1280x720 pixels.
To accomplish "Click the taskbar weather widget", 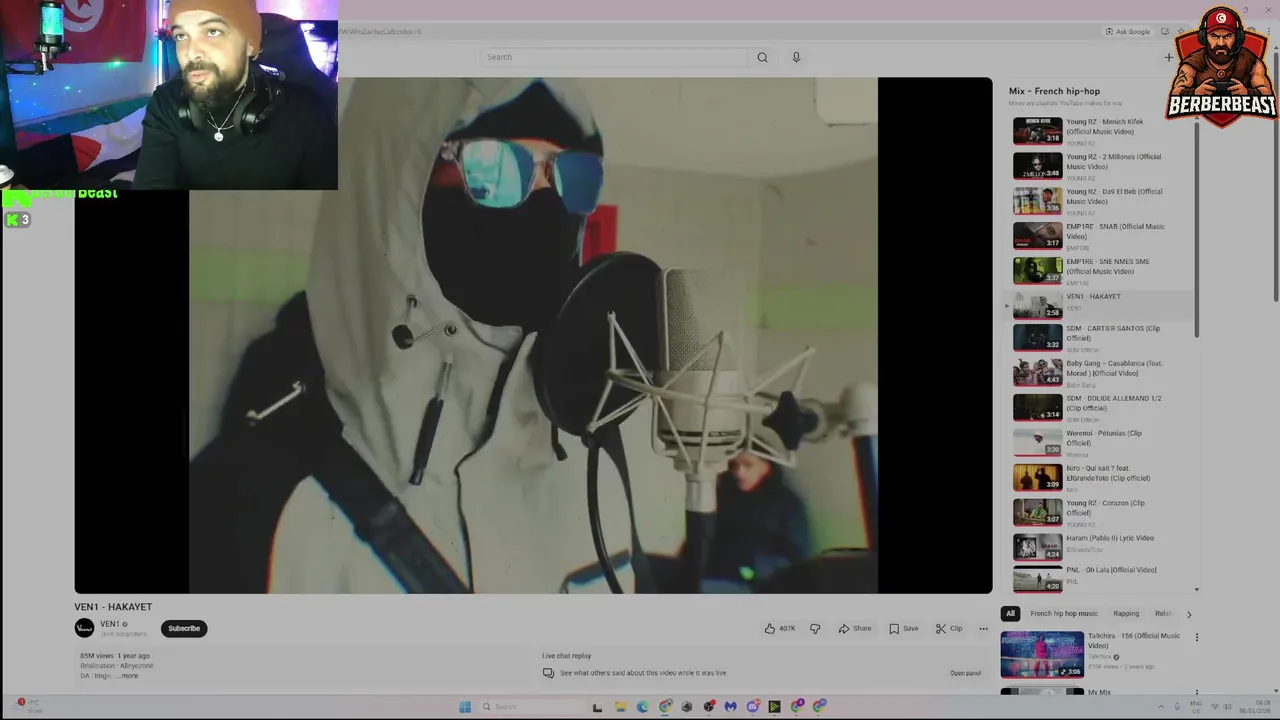I will (29, 706).
